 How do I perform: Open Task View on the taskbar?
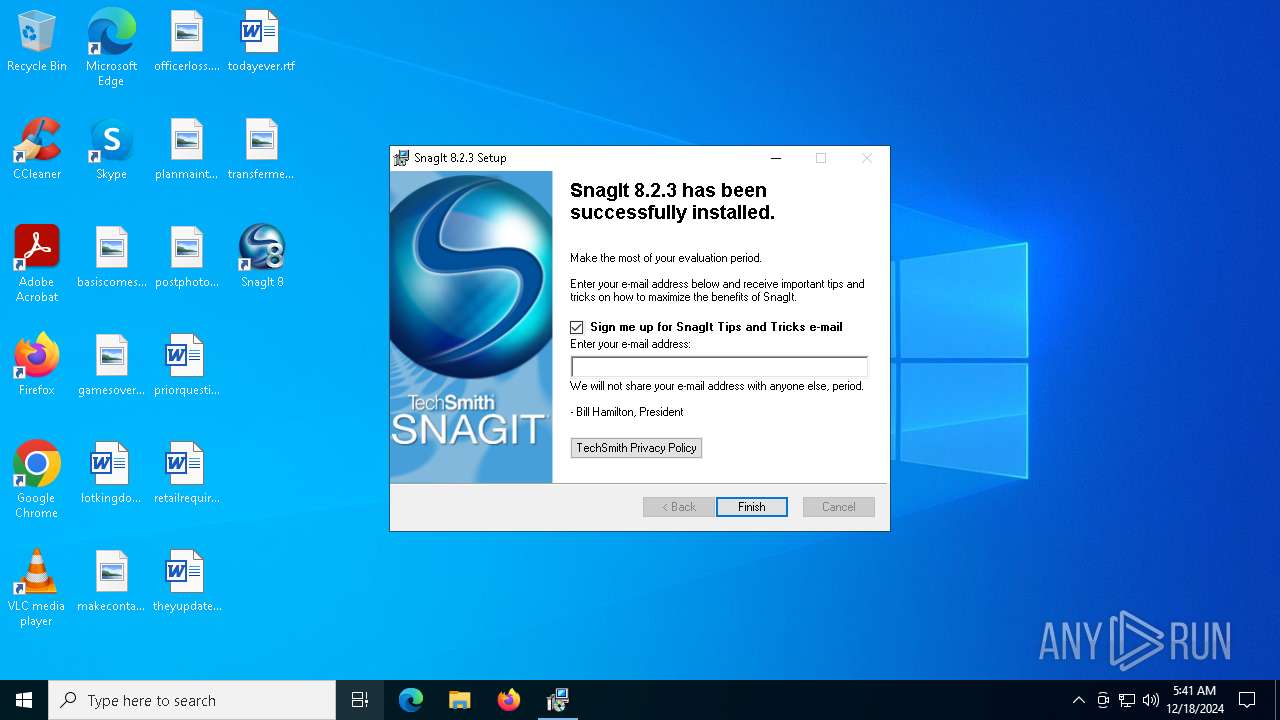point(360,700)
